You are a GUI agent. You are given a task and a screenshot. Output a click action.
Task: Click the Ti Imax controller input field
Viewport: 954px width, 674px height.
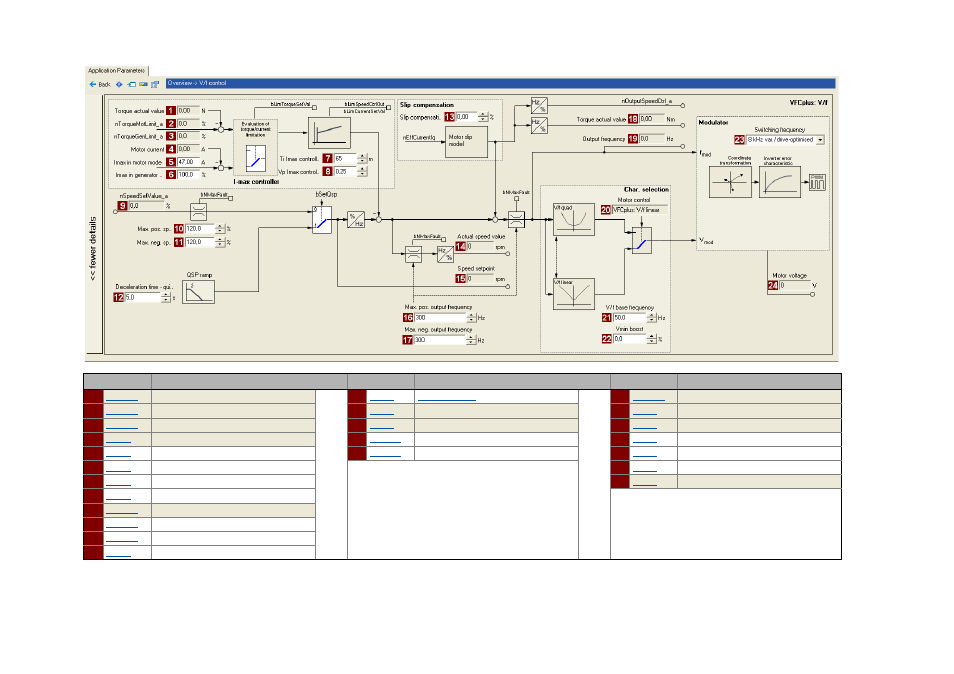pos(346,159)
